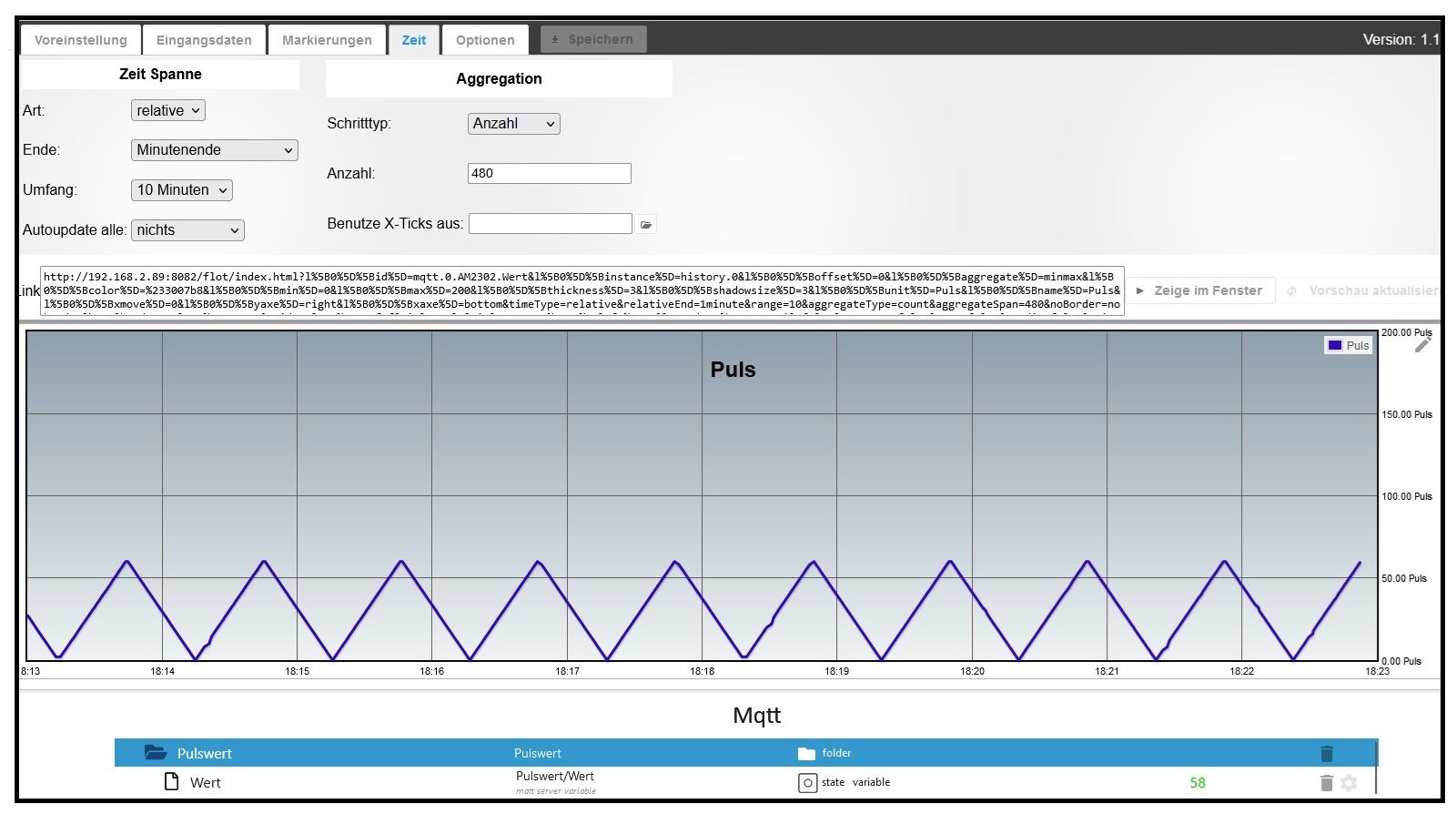The image size is (1456, 814).
Task: Select the Wert tree item
Action: pos(206,782)
